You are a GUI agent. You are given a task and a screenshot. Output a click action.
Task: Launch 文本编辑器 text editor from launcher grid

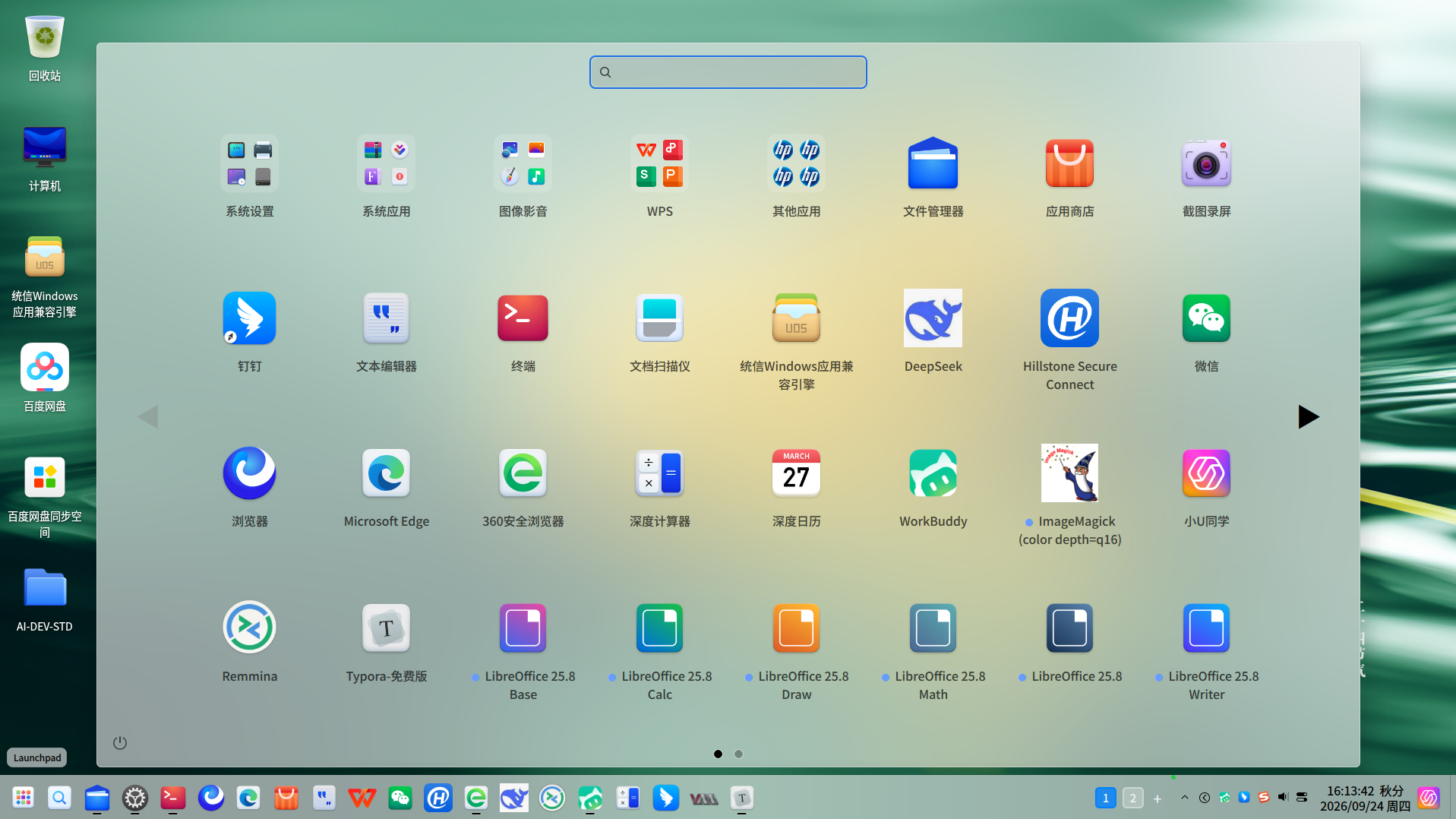(x=386, y=318)
